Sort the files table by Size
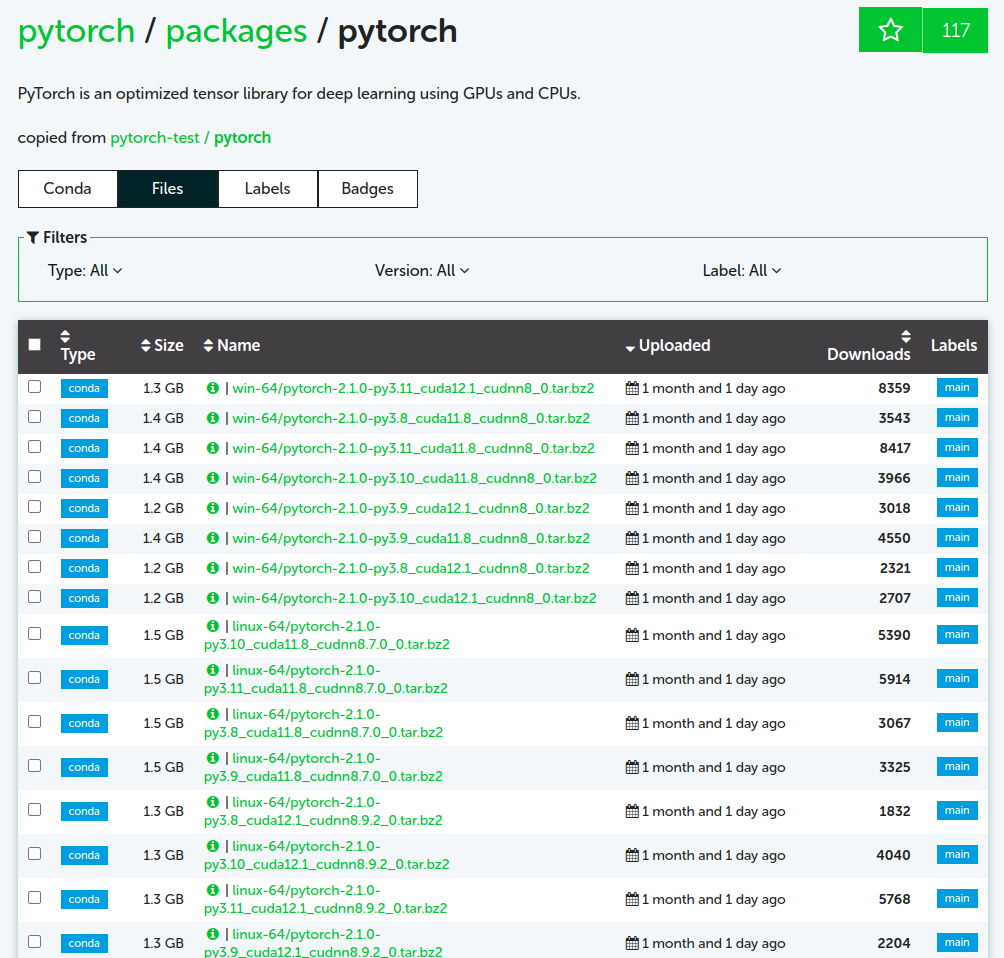This screenshot has height=958, width=1004. coord(162,346)
